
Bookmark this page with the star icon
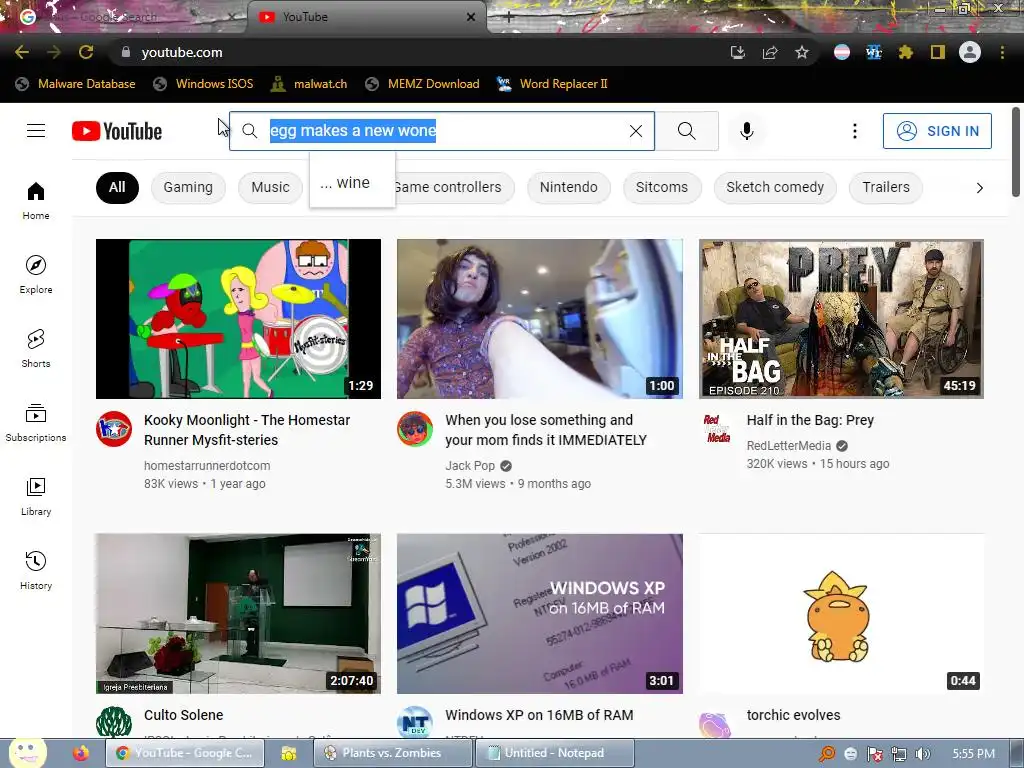click(x=802, y=52)
